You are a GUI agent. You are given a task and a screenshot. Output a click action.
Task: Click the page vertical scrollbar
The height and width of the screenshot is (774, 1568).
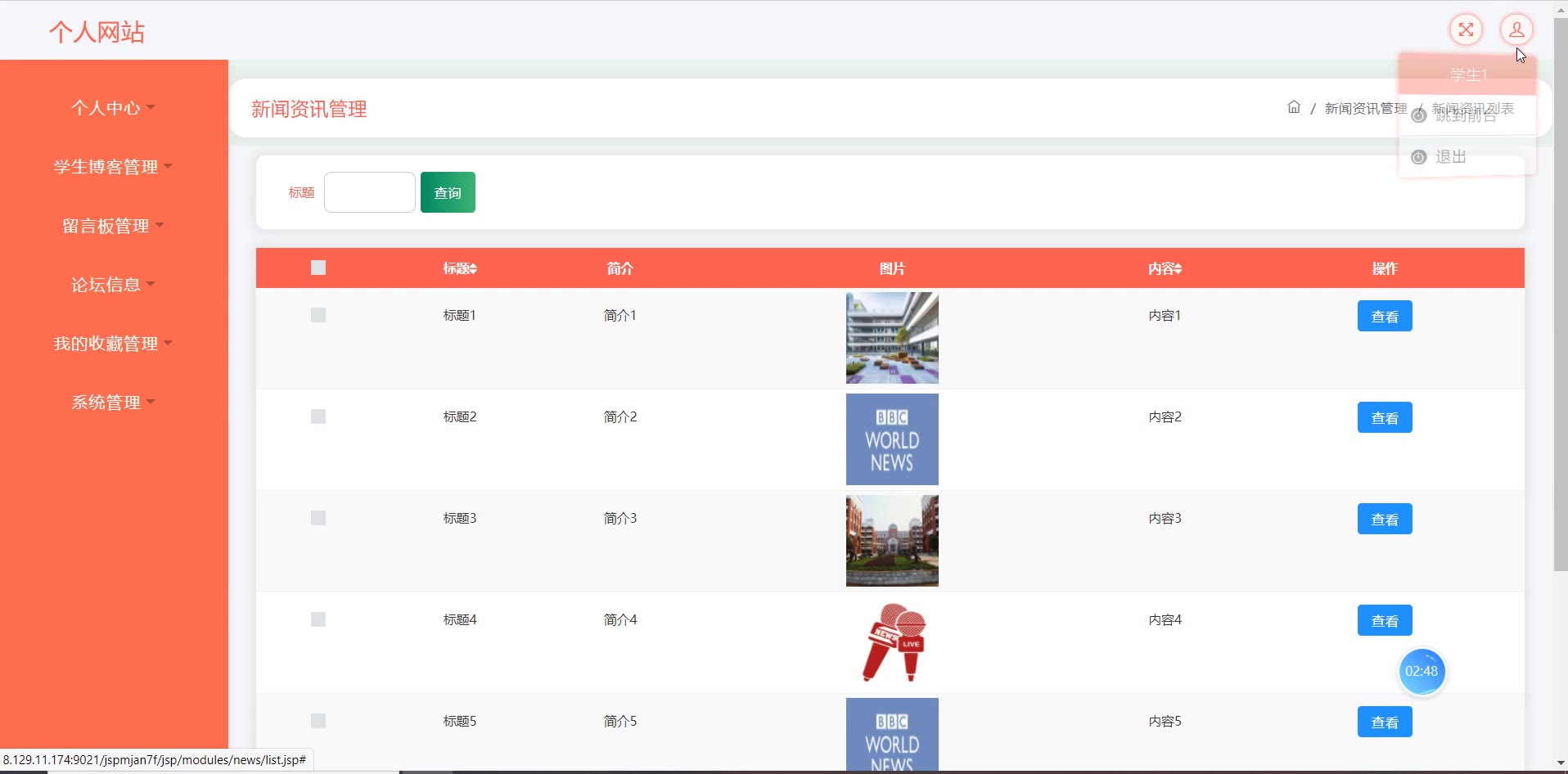click(x=1561, y=295)
